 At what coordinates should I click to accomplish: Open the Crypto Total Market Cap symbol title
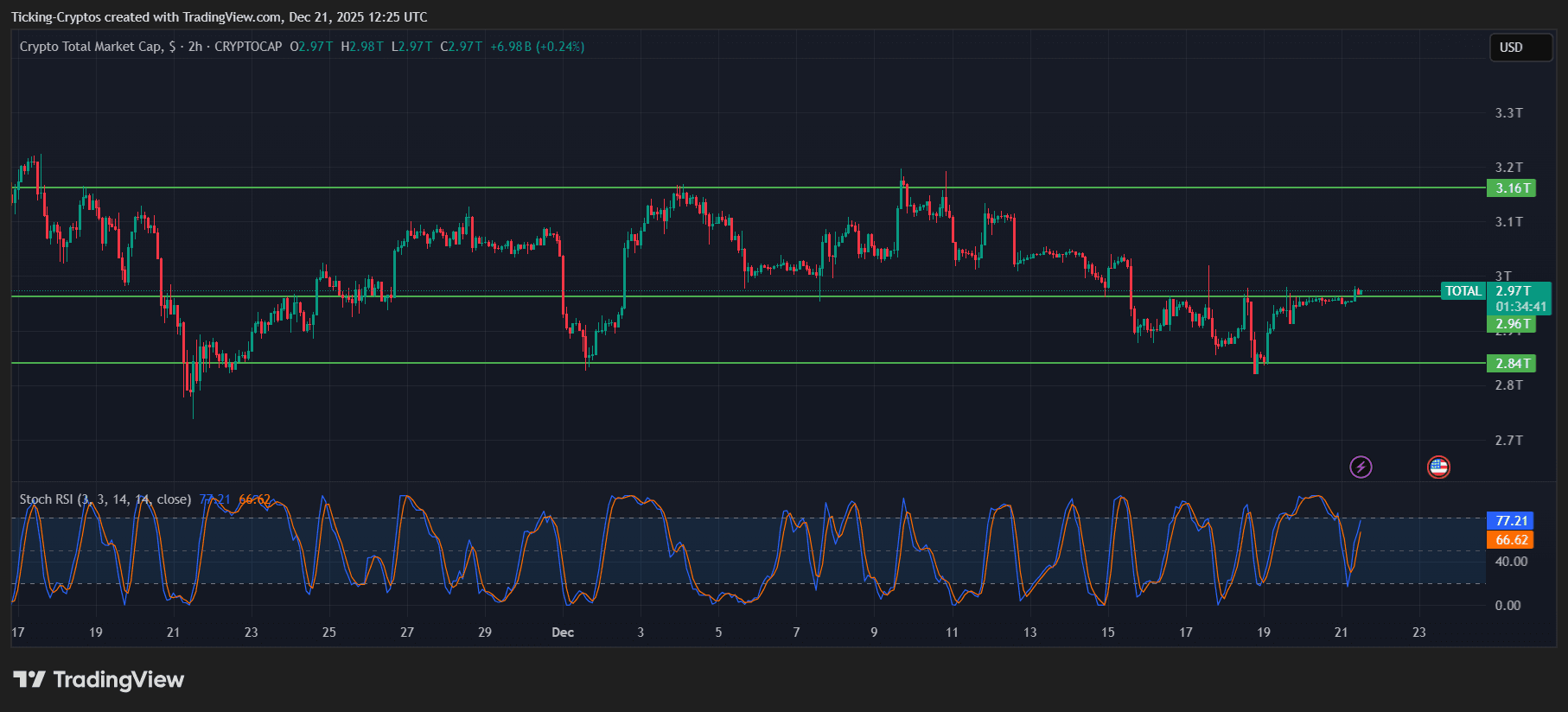point(90,47)
